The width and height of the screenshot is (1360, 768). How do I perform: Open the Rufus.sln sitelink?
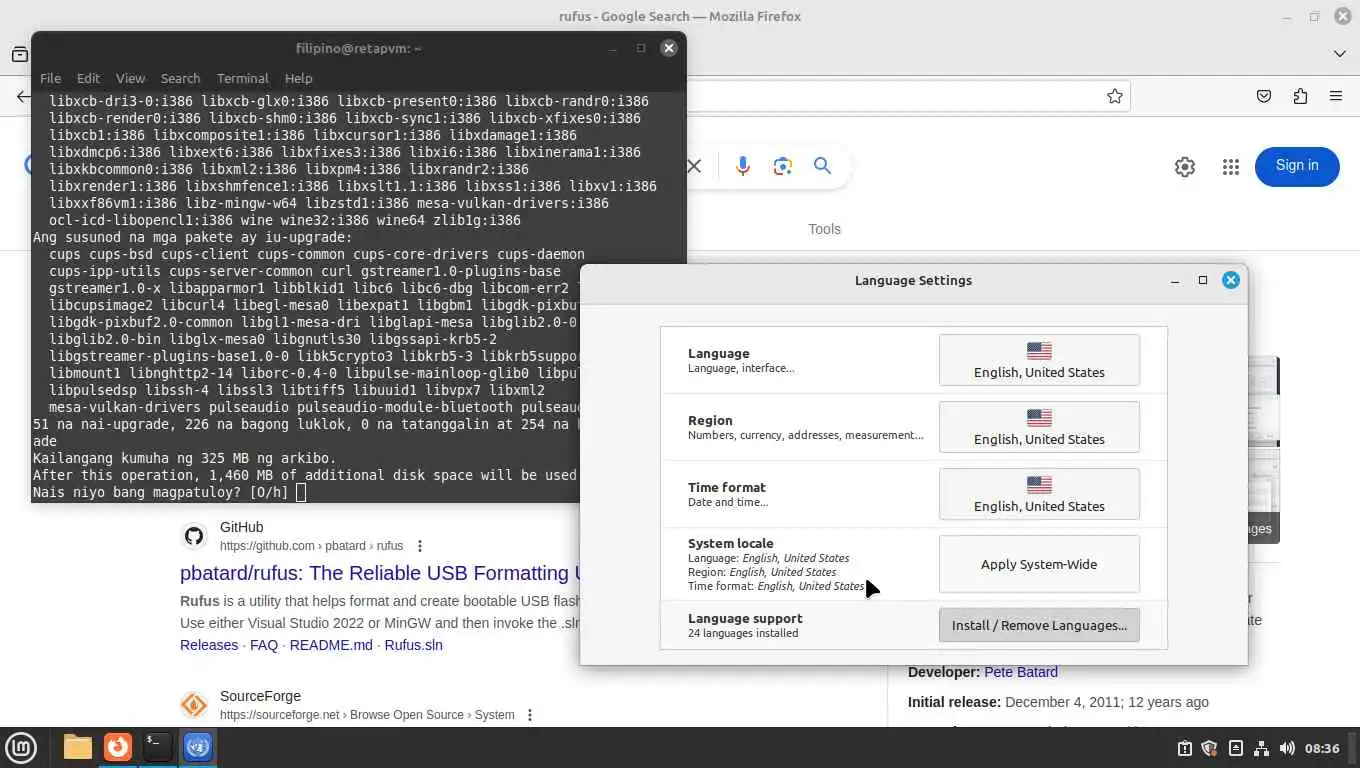(x=414, y=645)
